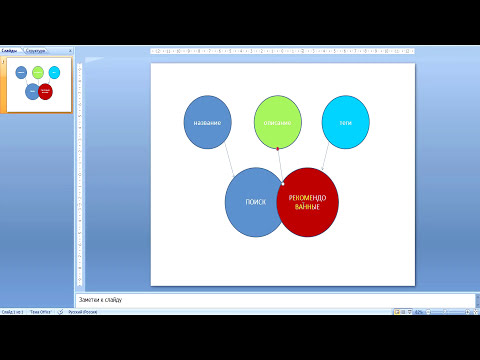This screenshot has height=360, width=480.
Task: Zoom in with the plus button
Action: pyautogui.click(x=467, y=312)
